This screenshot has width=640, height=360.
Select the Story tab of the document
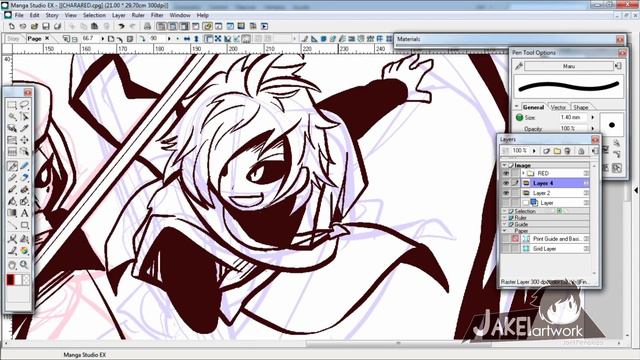[13, 39]
